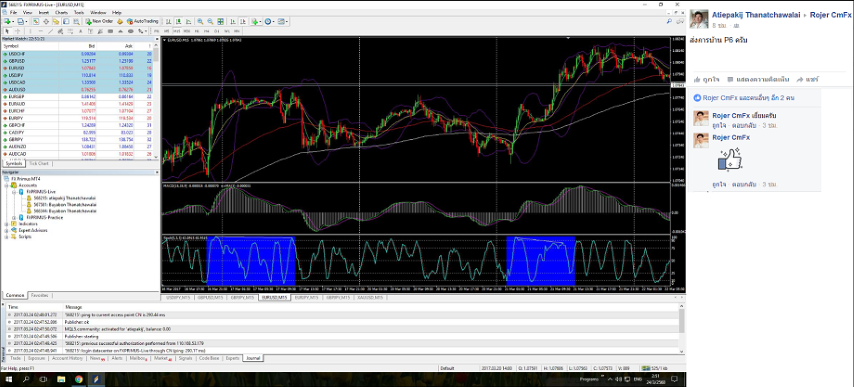Viewport: 854px width, 387px height.
Task: Open the Charts menu
Action: coord(62,12)
